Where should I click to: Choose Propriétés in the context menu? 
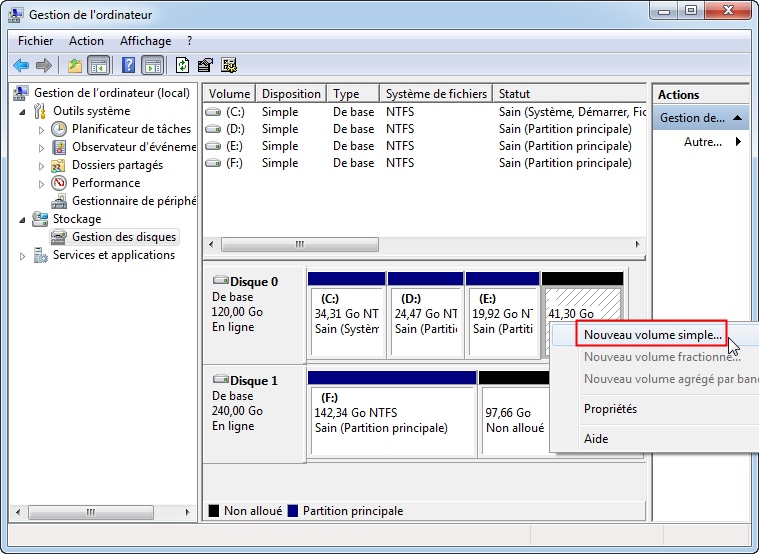pyautogui.click(x=610, y=409)
